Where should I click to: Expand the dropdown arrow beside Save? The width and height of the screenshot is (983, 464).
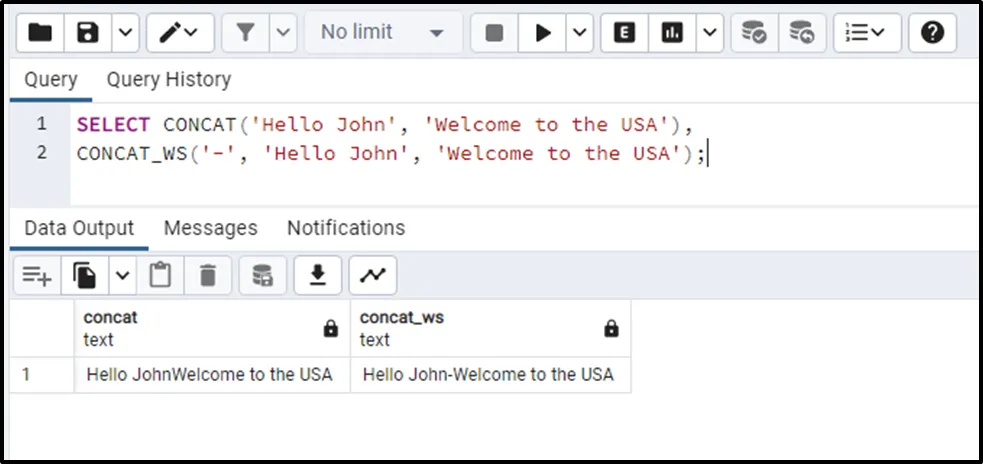(124, 33)
